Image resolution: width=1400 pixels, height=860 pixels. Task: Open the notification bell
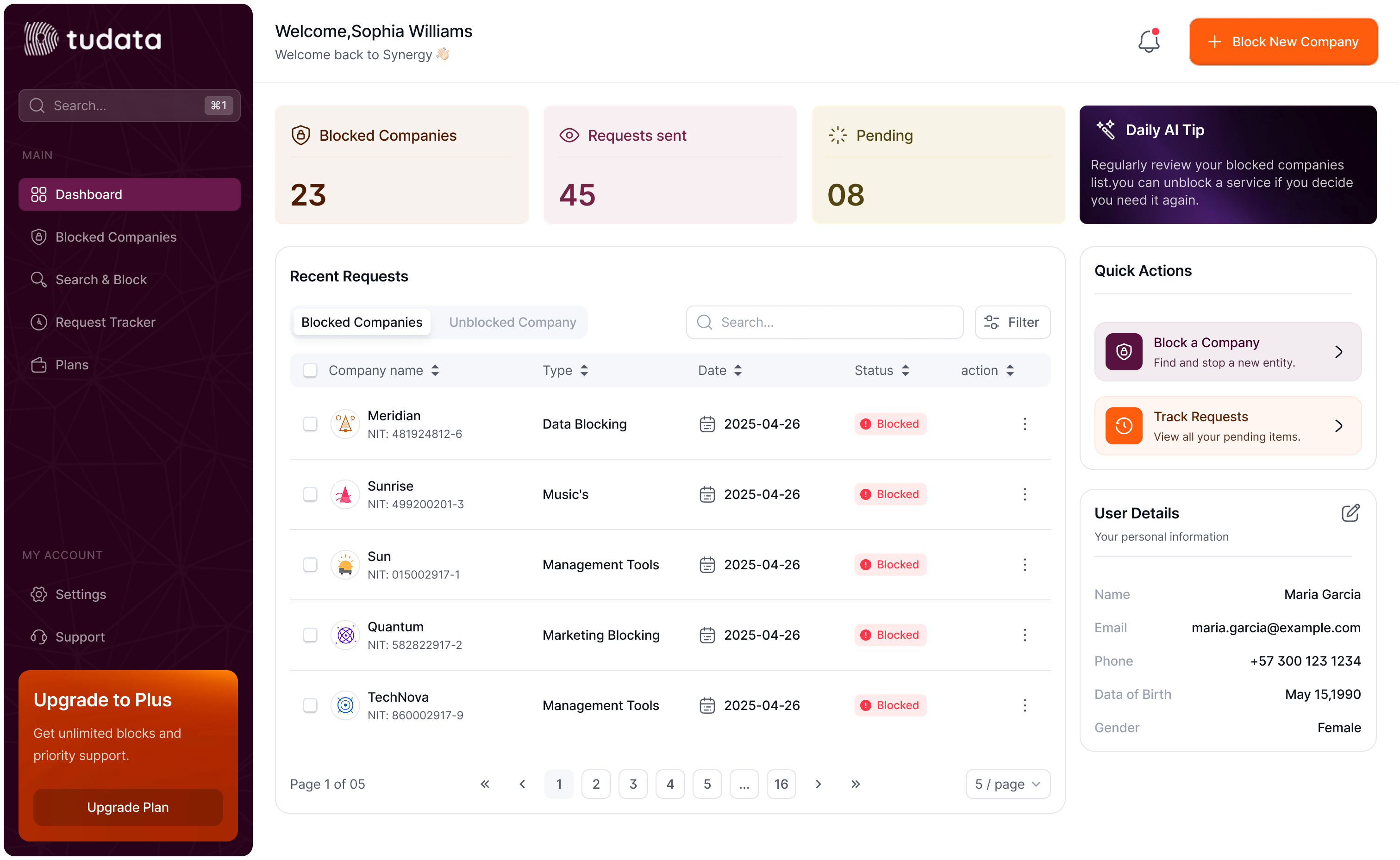coord(1149,41)
